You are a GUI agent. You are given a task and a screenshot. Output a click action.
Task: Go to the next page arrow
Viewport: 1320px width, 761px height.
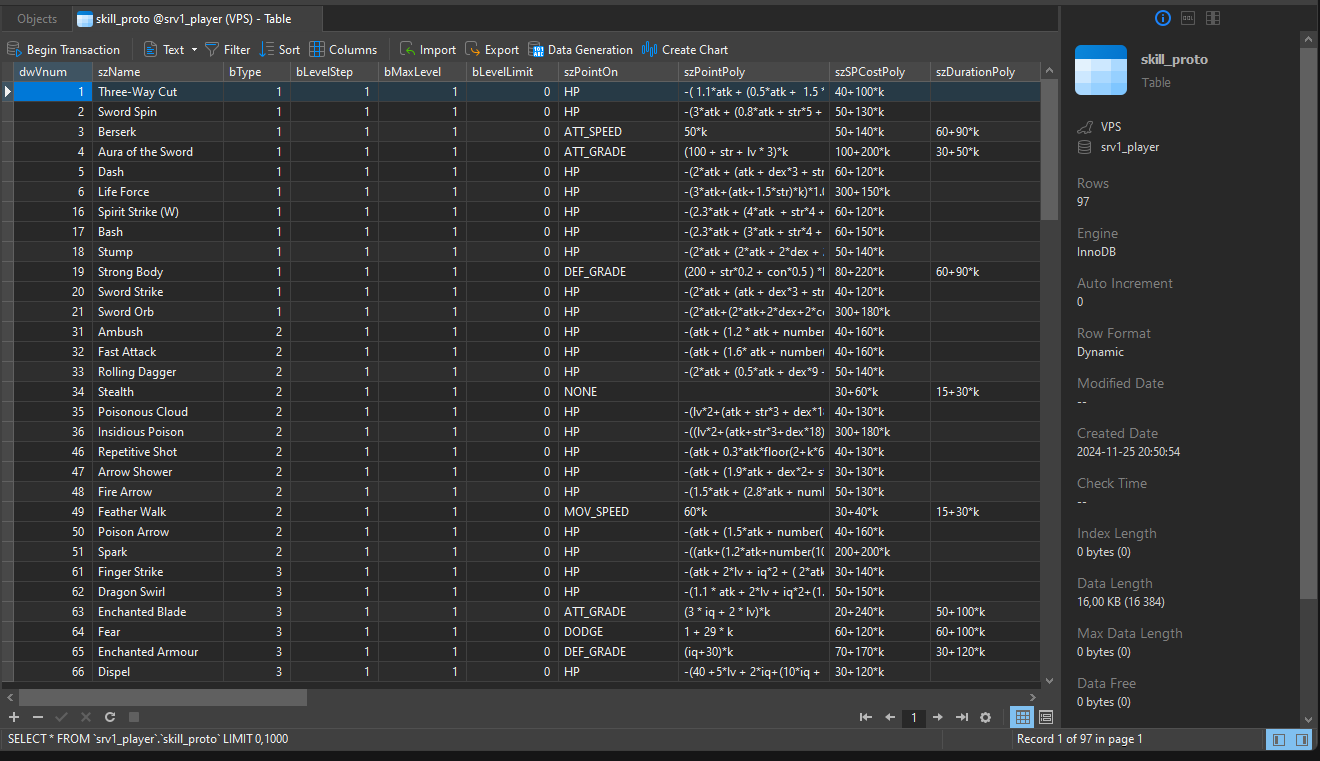tap(938, 717)
